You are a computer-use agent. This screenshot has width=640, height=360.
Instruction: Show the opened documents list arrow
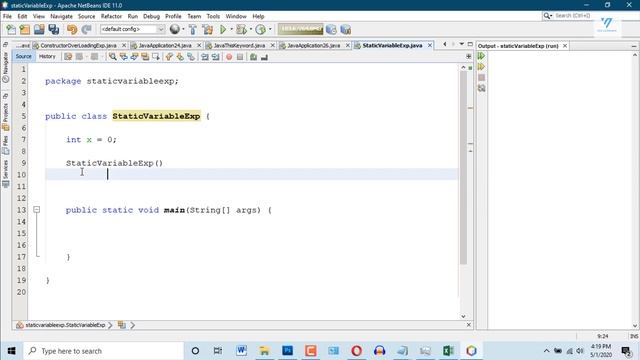tap(462, 44)
